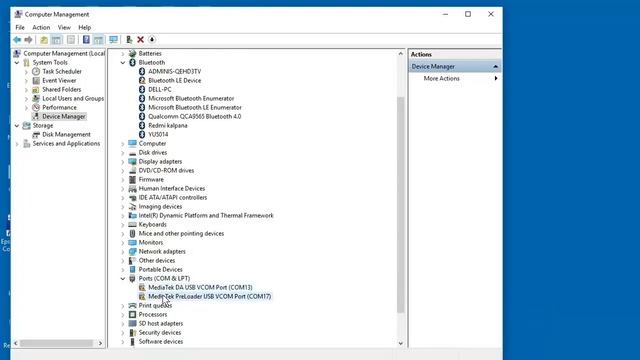Click the Network adapters category icon
This screenshot has height=360, width=640.
(x=132, y=251)
